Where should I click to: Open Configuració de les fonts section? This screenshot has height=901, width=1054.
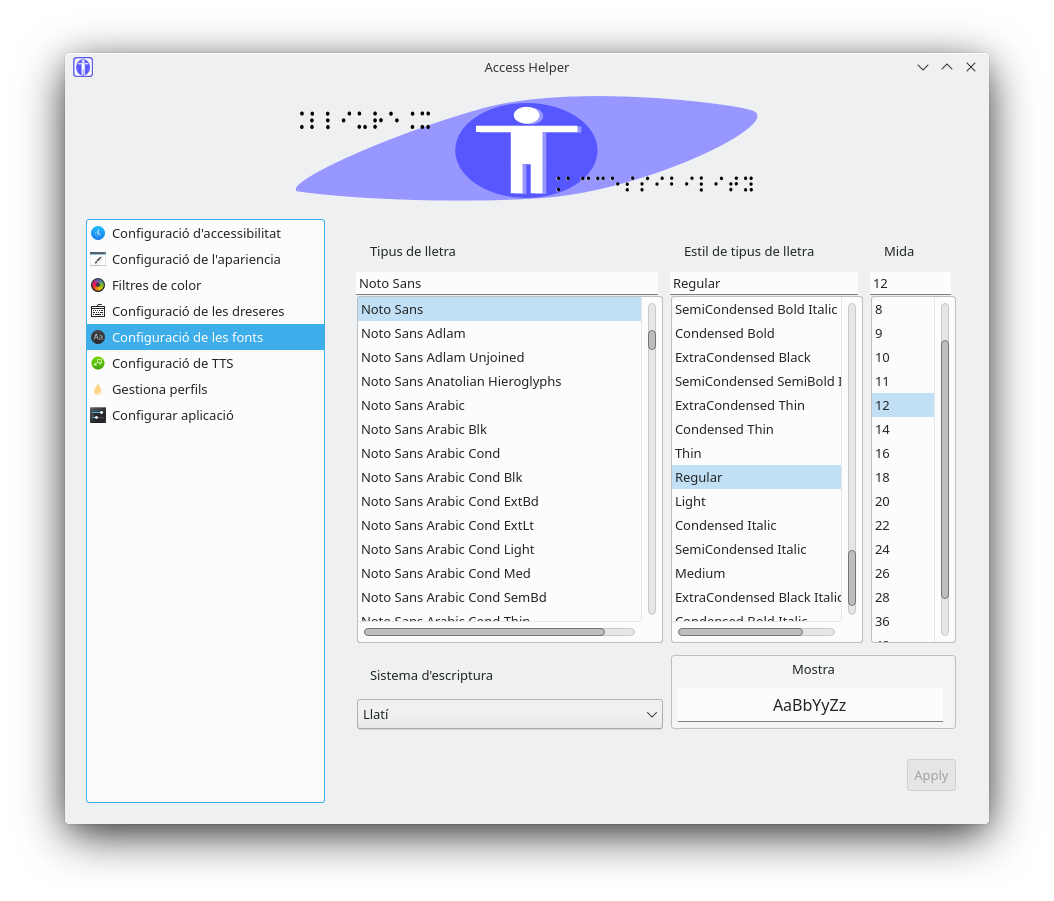[x=187, y=337]
